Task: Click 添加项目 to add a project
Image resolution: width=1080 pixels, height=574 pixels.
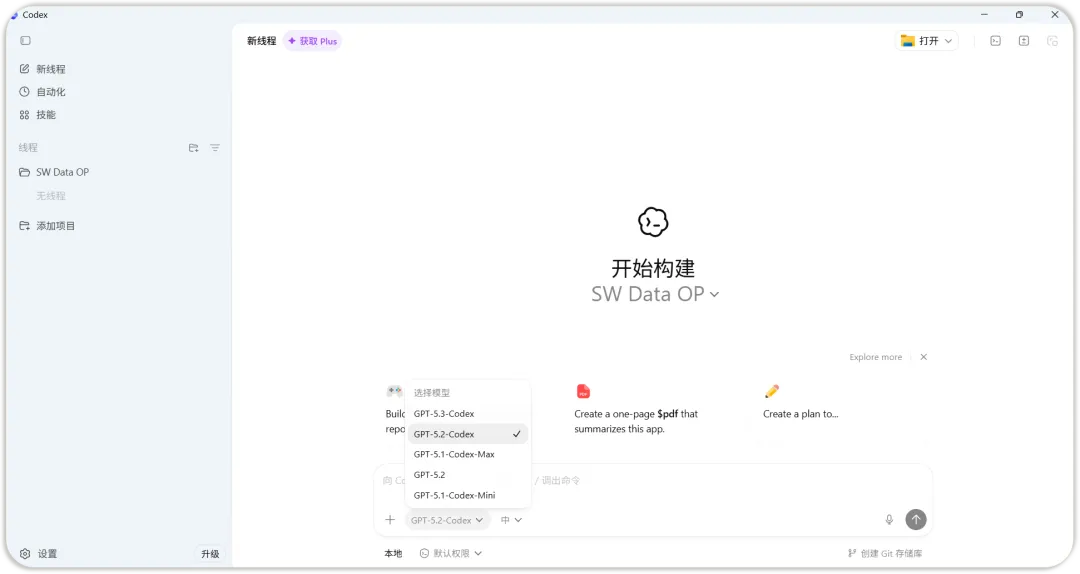Action: 48,226
